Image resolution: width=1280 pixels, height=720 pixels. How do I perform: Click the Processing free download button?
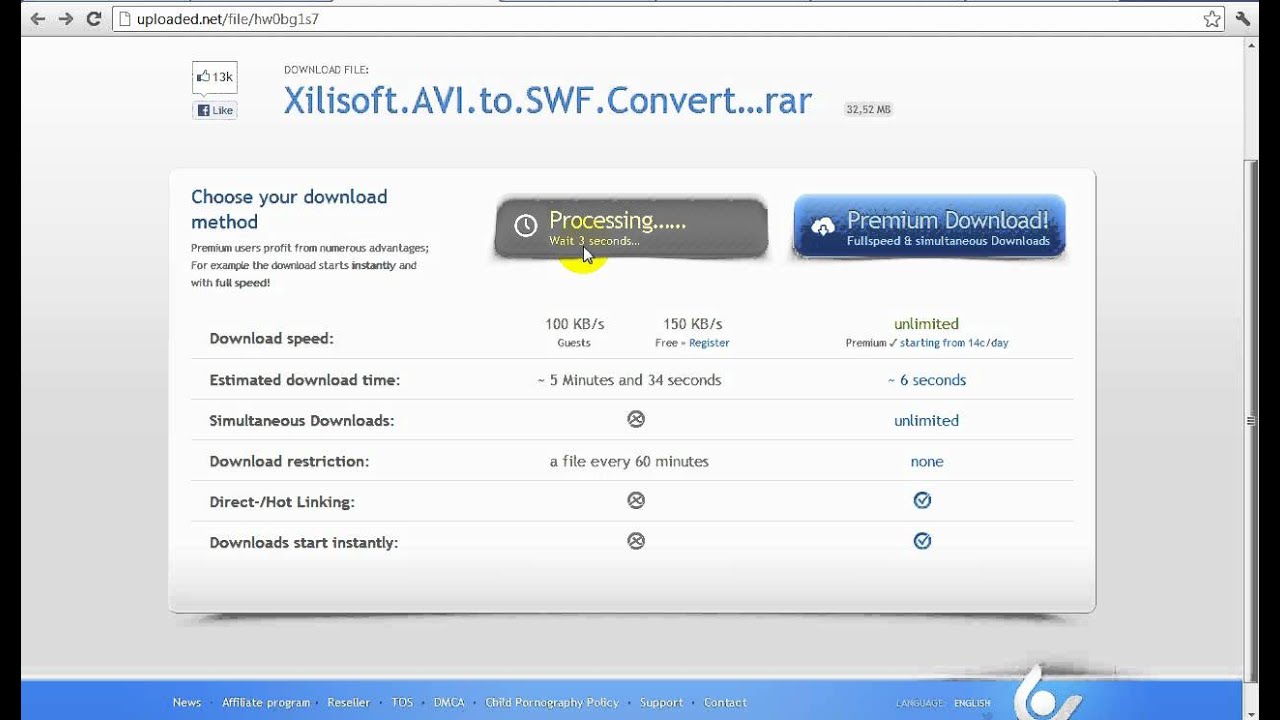pyautogui.click(x=631, y=228)
